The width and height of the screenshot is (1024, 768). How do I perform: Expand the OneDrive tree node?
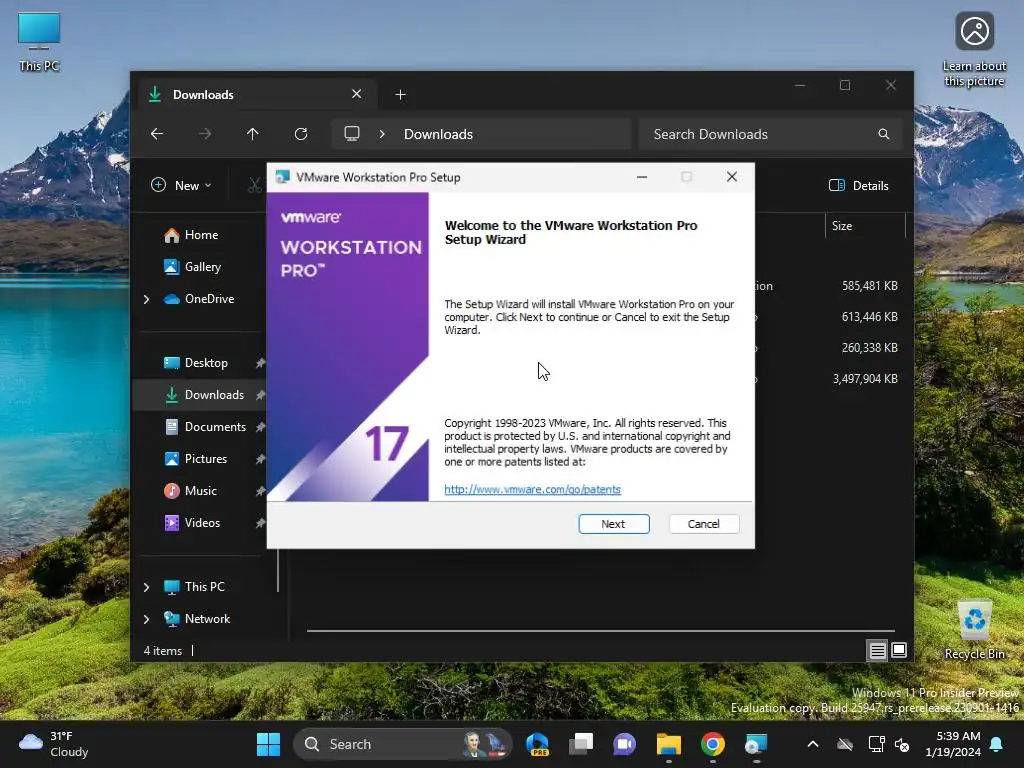click(x=146, y=299)
